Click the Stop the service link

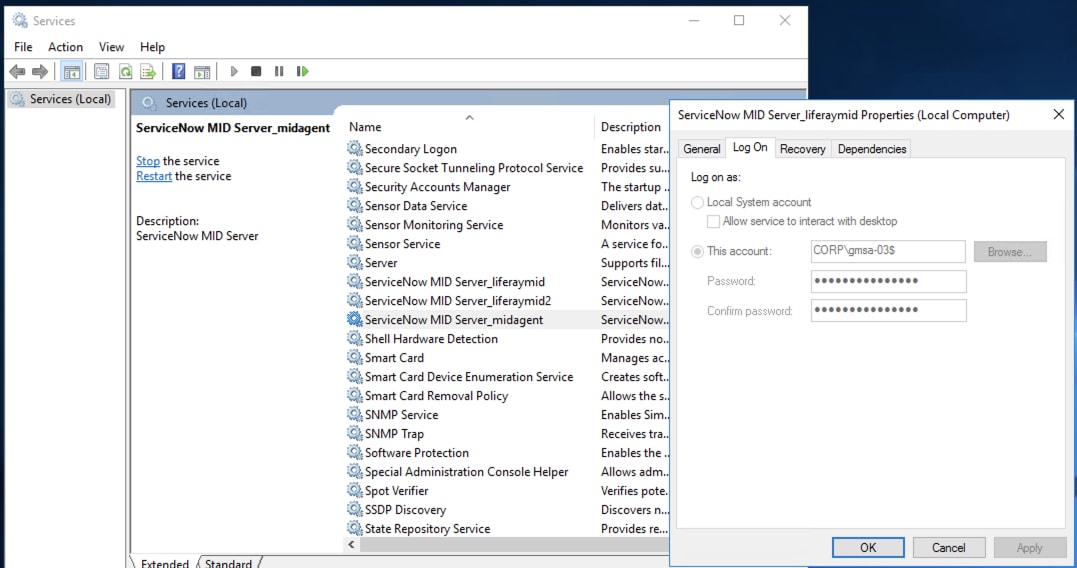pos(148,161)
